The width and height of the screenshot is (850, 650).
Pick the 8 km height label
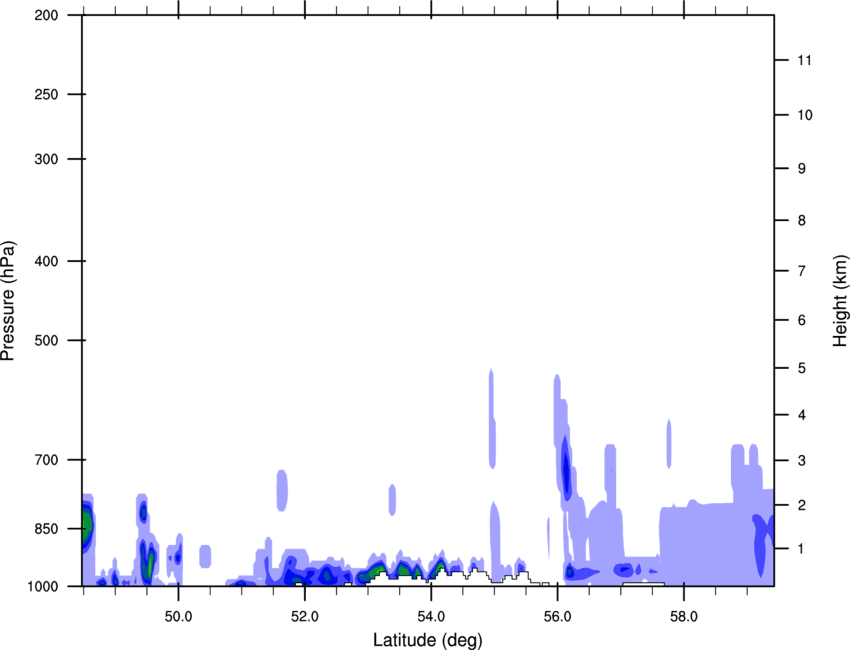pos(801,220)
